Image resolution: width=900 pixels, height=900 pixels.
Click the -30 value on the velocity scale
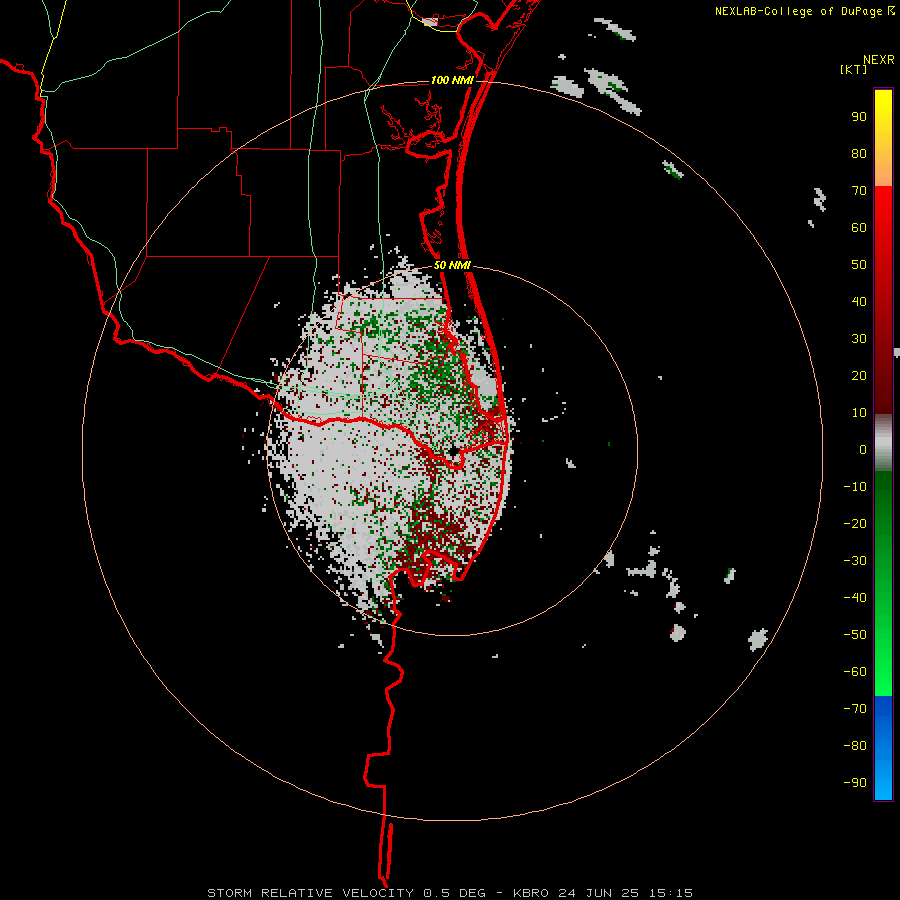point(855,561)
